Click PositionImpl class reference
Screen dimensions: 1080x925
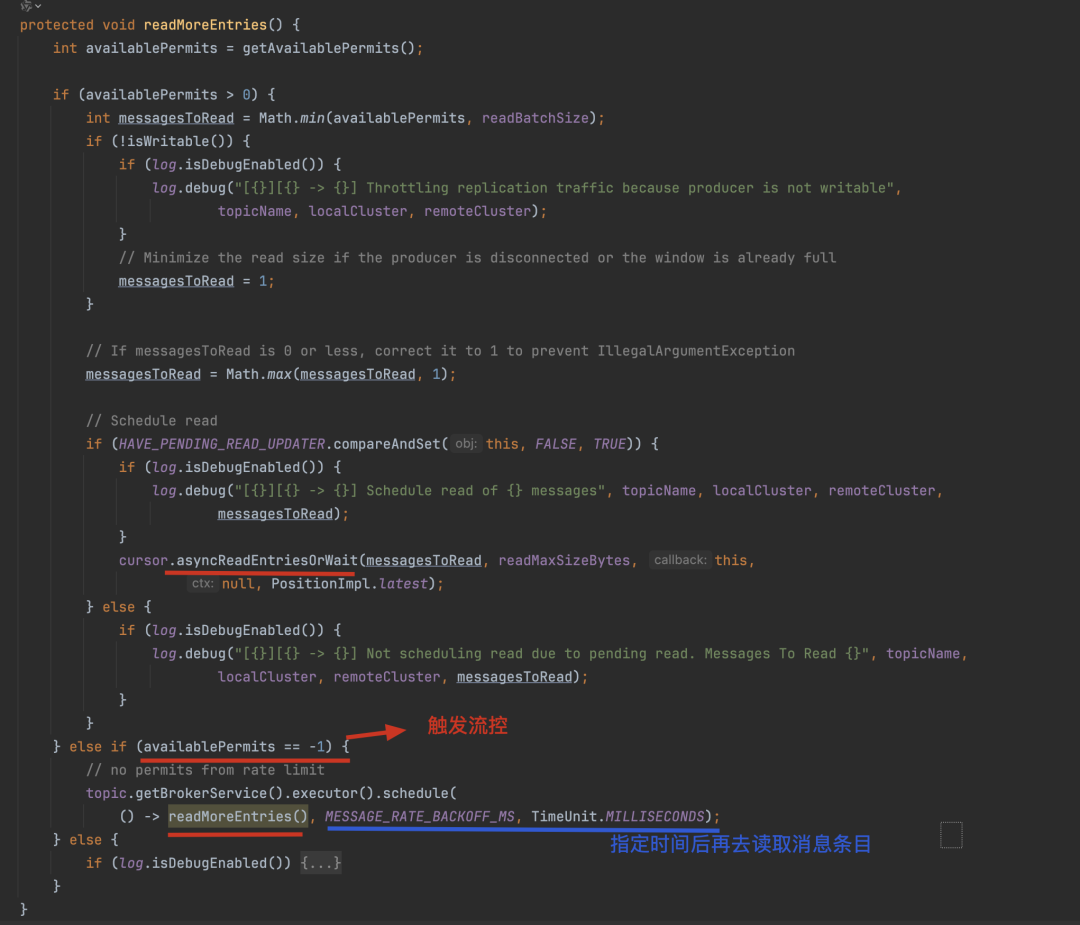[320, 583]
